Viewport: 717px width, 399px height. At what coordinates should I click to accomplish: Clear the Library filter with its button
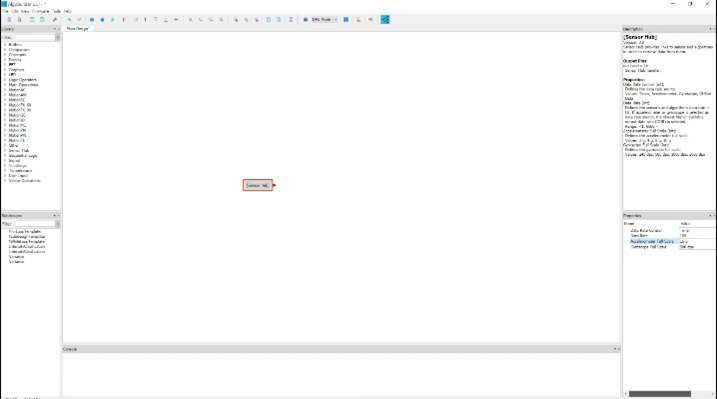58,37
